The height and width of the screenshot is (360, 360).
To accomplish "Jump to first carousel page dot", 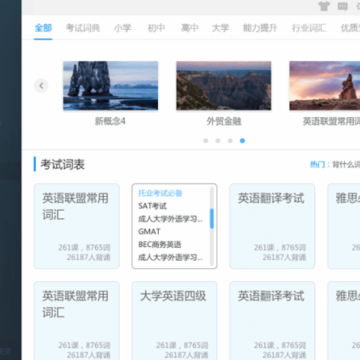I will pos(206,141).
